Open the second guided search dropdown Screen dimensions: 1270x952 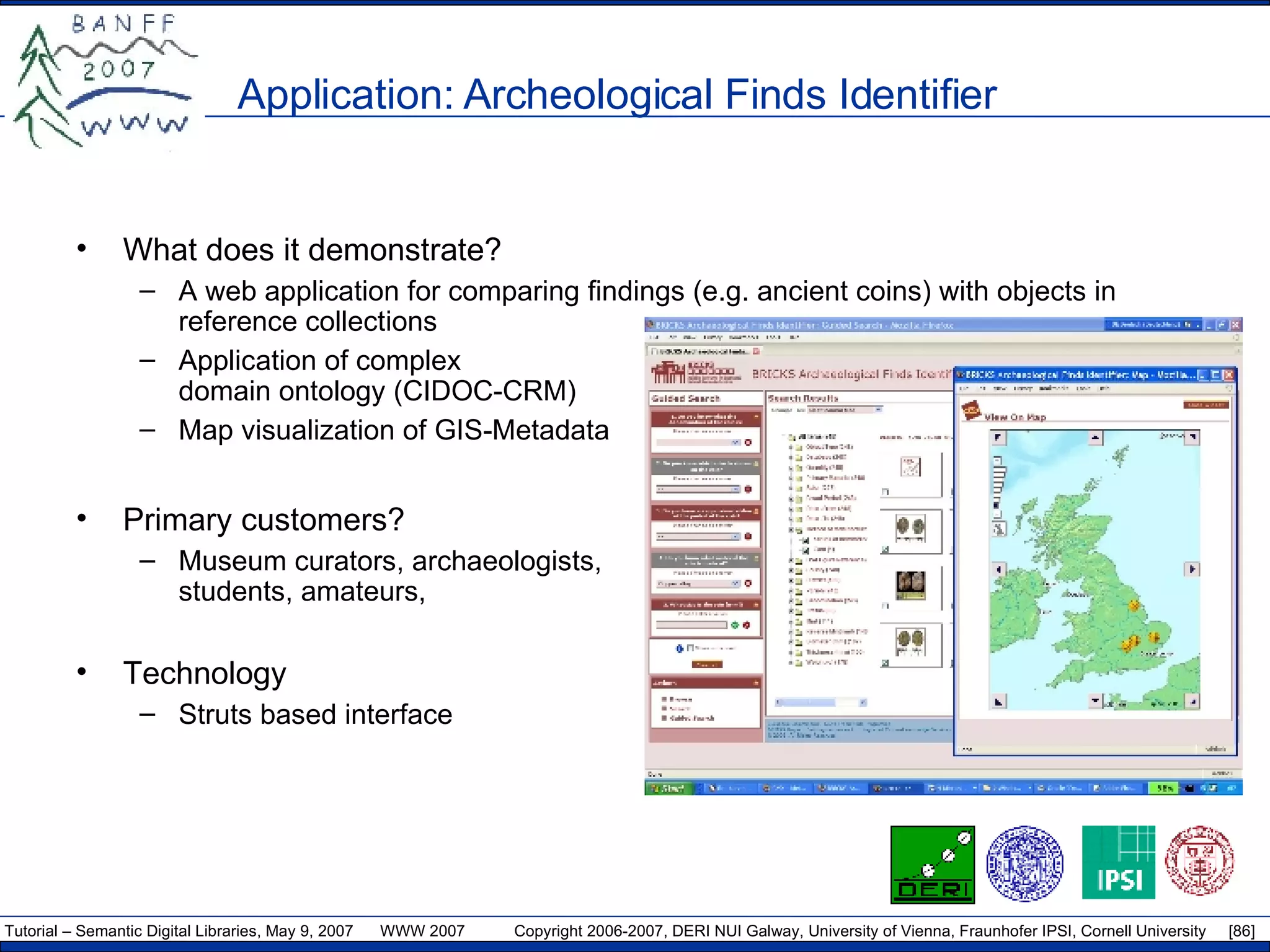(698, 489)
